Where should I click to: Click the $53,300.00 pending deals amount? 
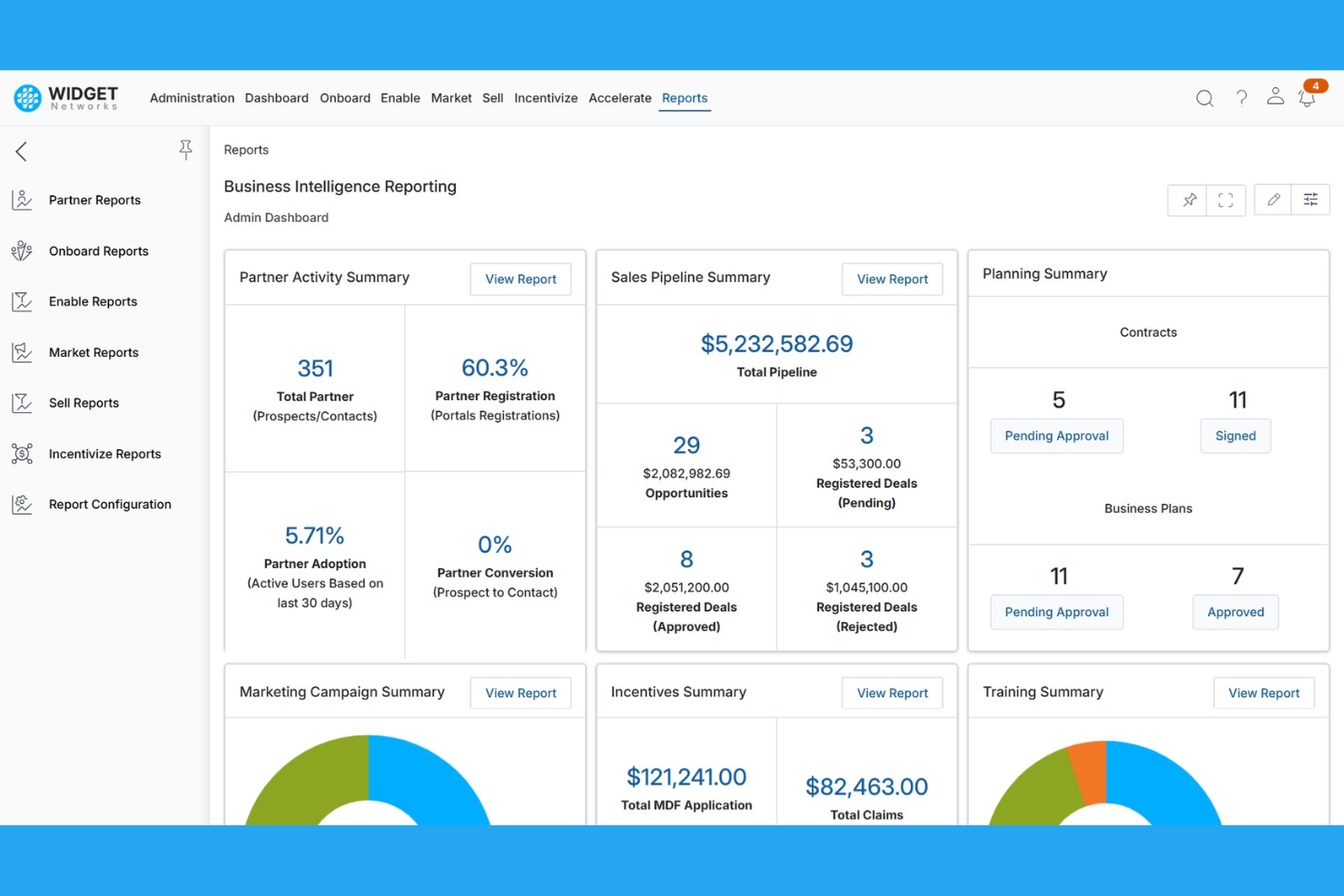click(866, 464)
